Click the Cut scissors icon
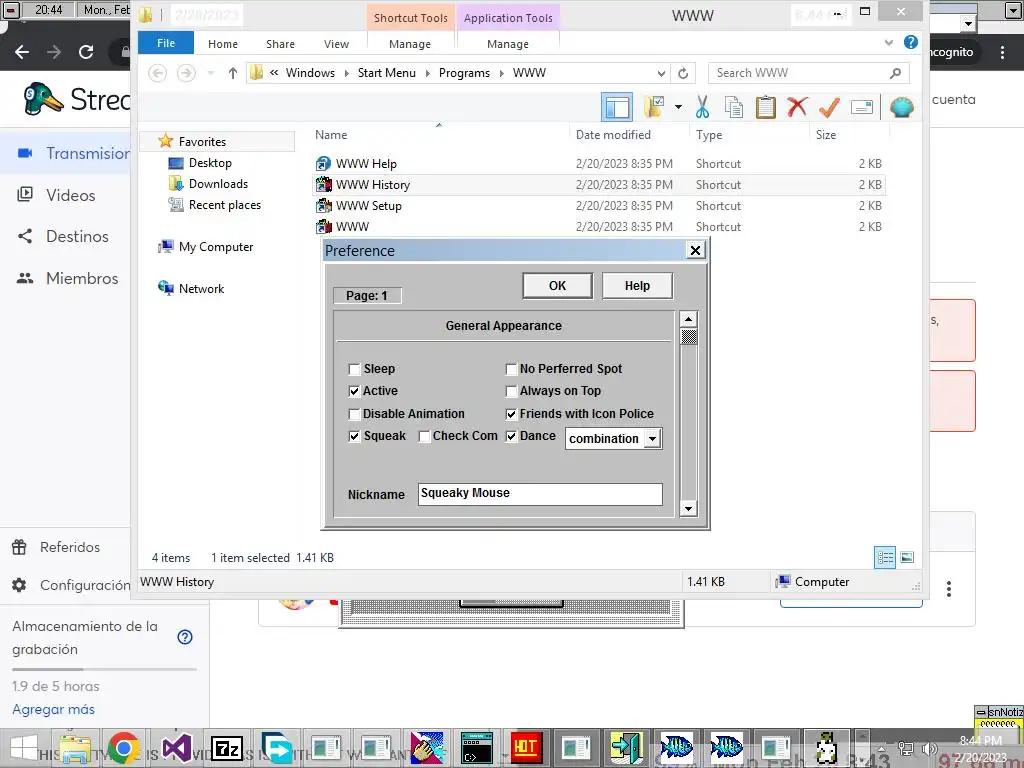This screenshot has height=768, width=1024. pos(702,107)
